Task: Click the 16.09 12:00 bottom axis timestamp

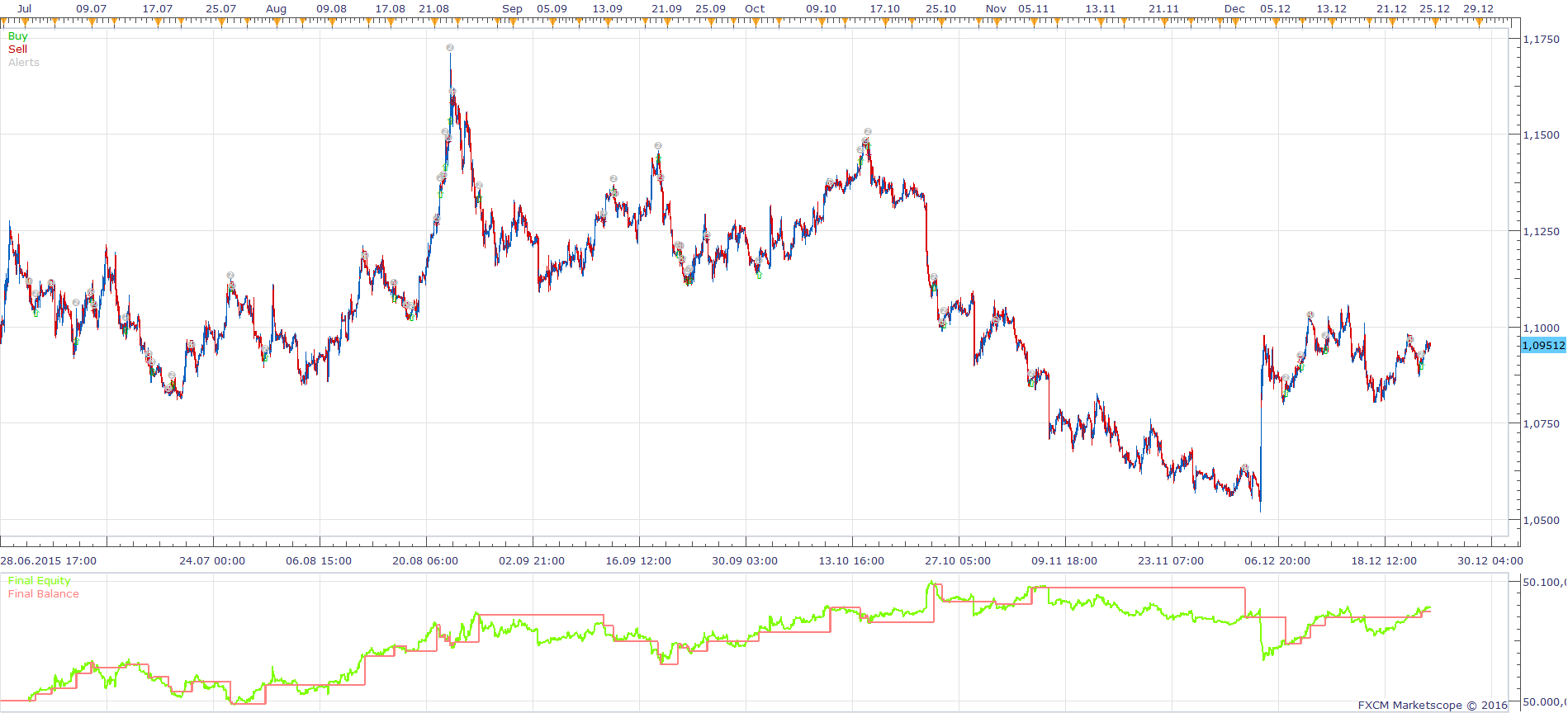Action: click(638, 561)
